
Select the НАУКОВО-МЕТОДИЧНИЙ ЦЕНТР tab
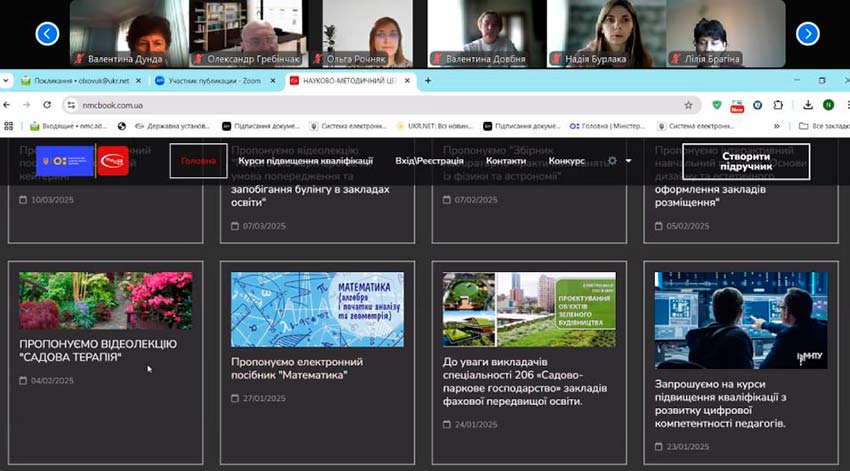coord(350,81)
